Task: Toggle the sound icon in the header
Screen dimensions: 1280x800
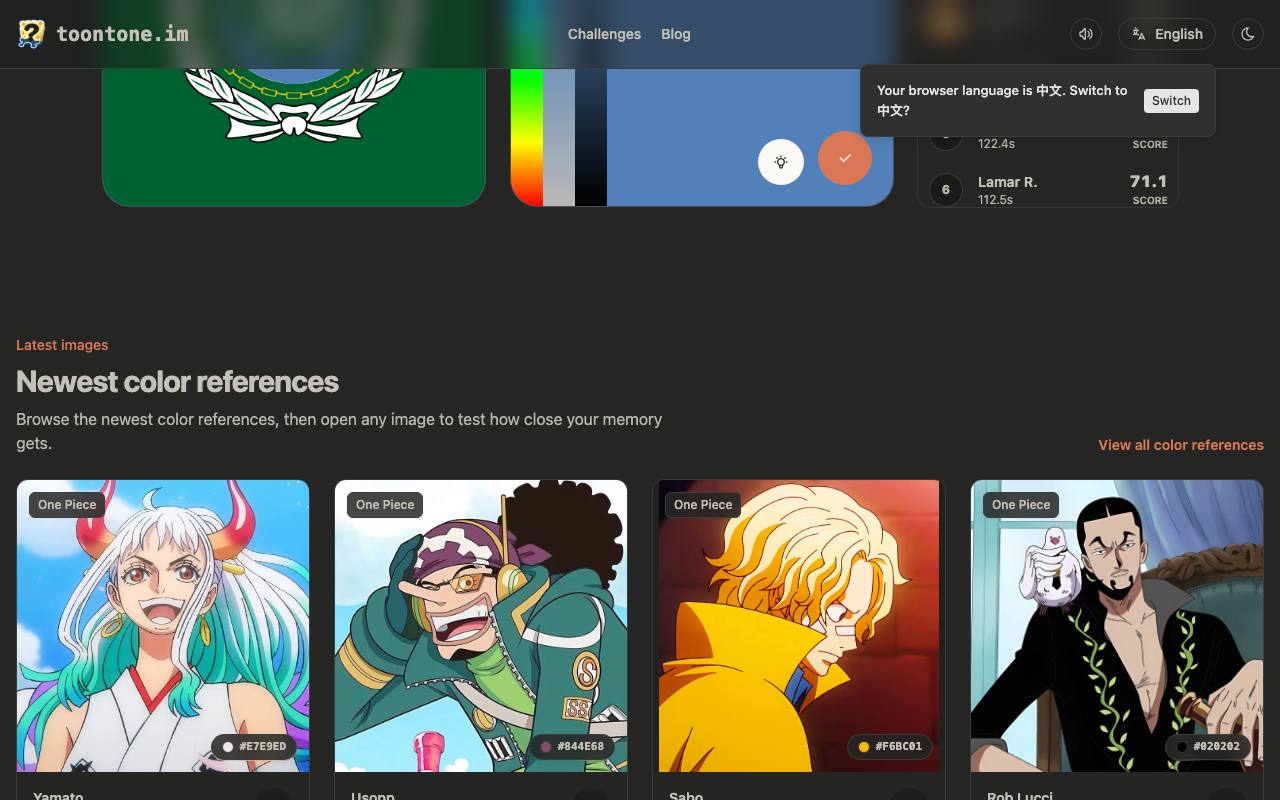Action: [1086, 34]
